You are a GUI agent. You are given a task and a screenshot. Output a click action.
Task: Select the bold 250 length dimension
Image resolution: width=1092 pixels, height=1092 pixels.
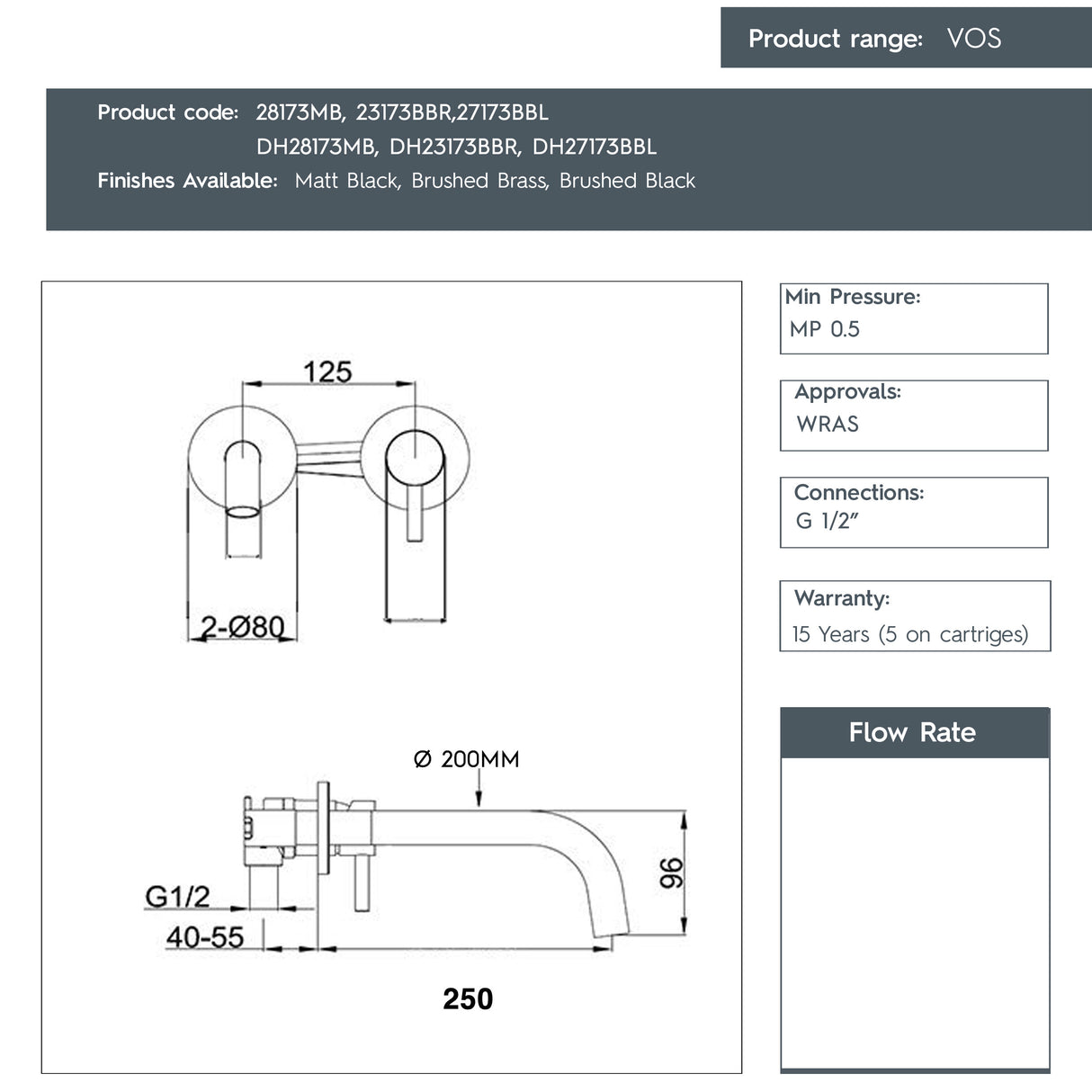coord(468,998)
